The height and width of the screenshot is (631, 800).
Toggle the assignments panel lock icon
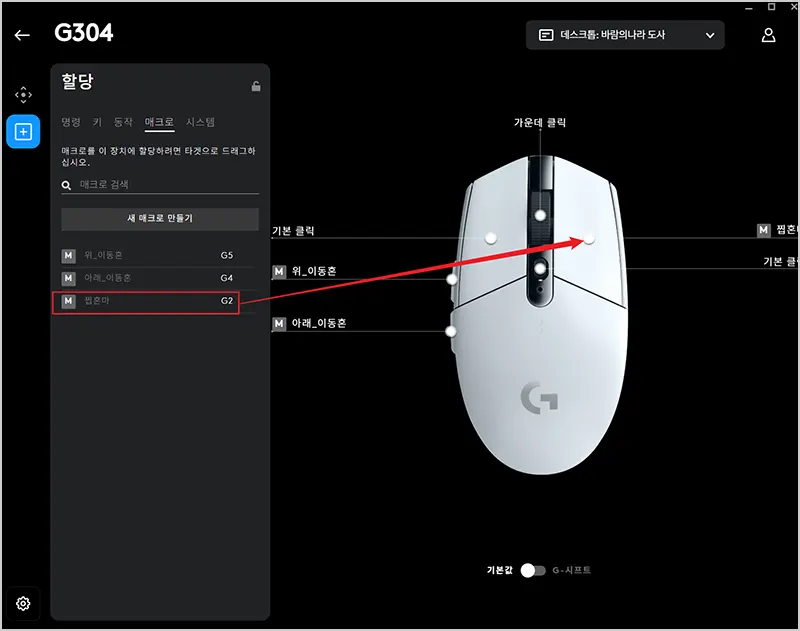pos(256,86)
